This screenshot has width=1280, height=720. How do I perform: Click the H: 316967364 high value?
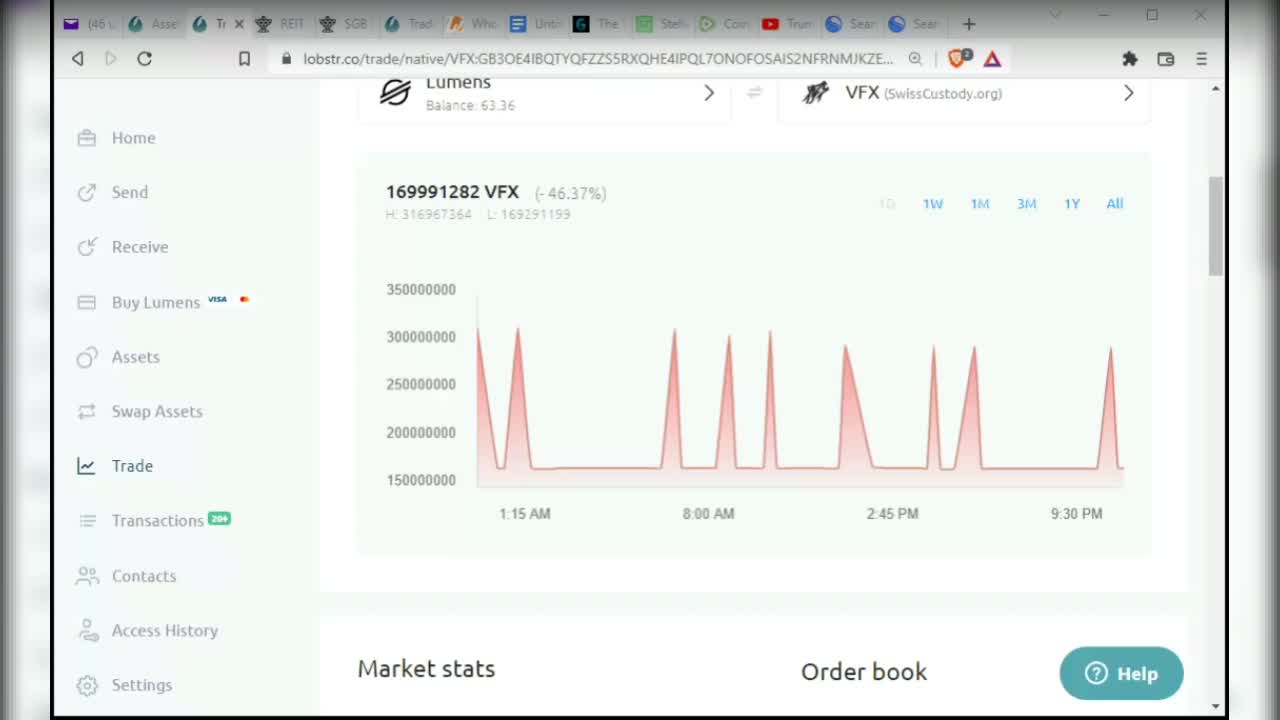tap(428, 214)
